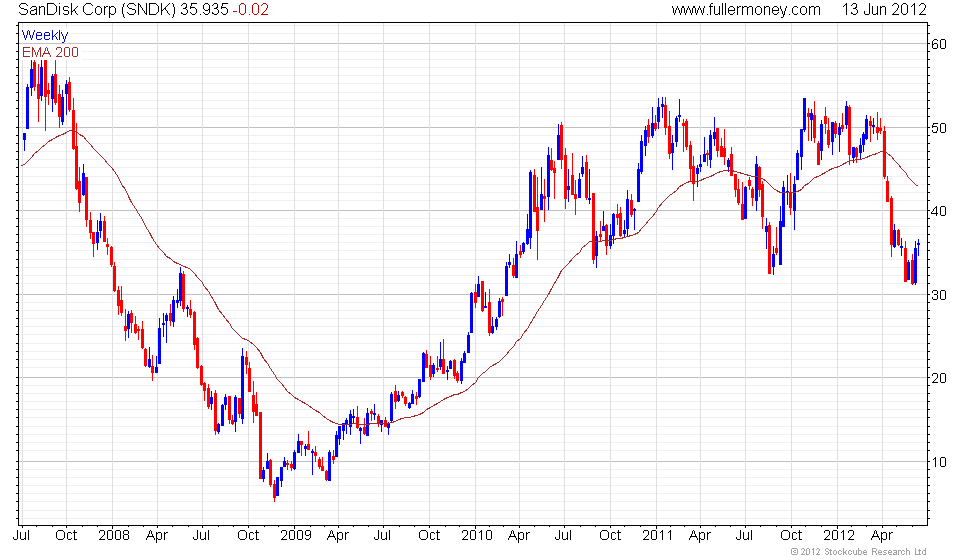Select the 35.935 last price value

[204, 9]
